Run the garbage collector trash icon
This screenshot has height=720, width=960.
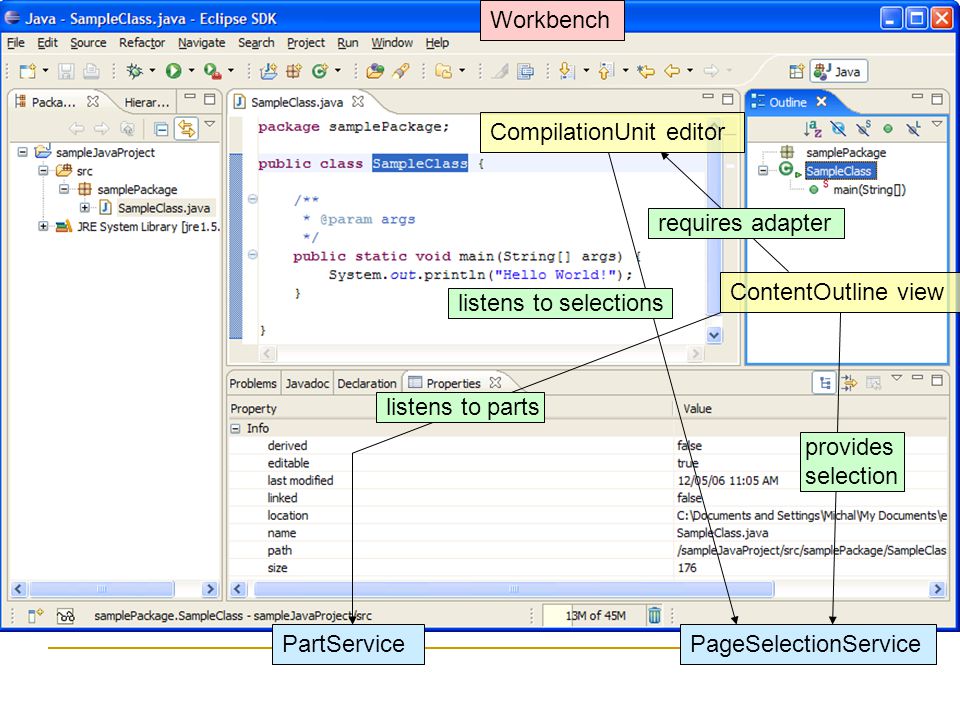tap(654, 615)
